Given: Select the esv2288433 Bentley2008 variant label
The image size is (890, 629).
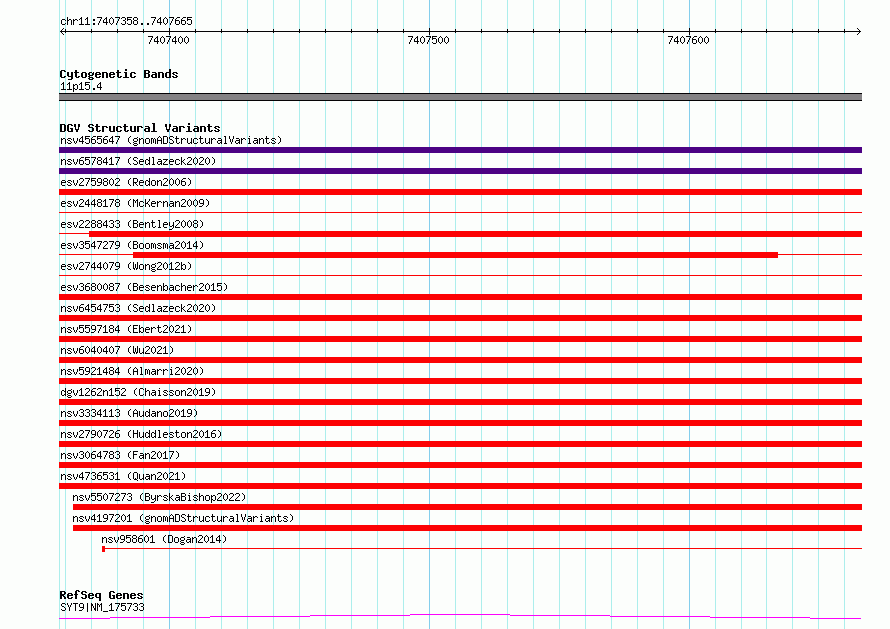Looking at the screenshot, I should (132, 224).
